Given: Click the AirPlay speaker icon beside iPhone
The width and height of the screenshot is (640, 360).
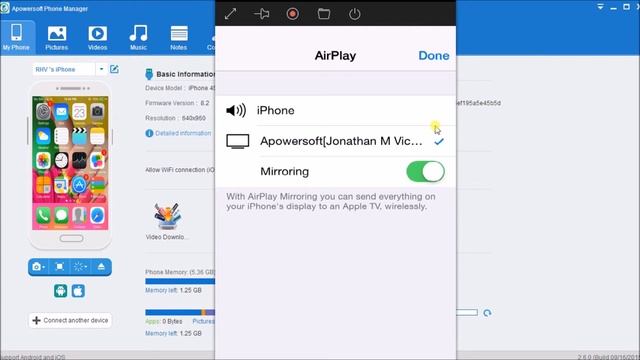Looking at the screenshot, I should point(236,110).
